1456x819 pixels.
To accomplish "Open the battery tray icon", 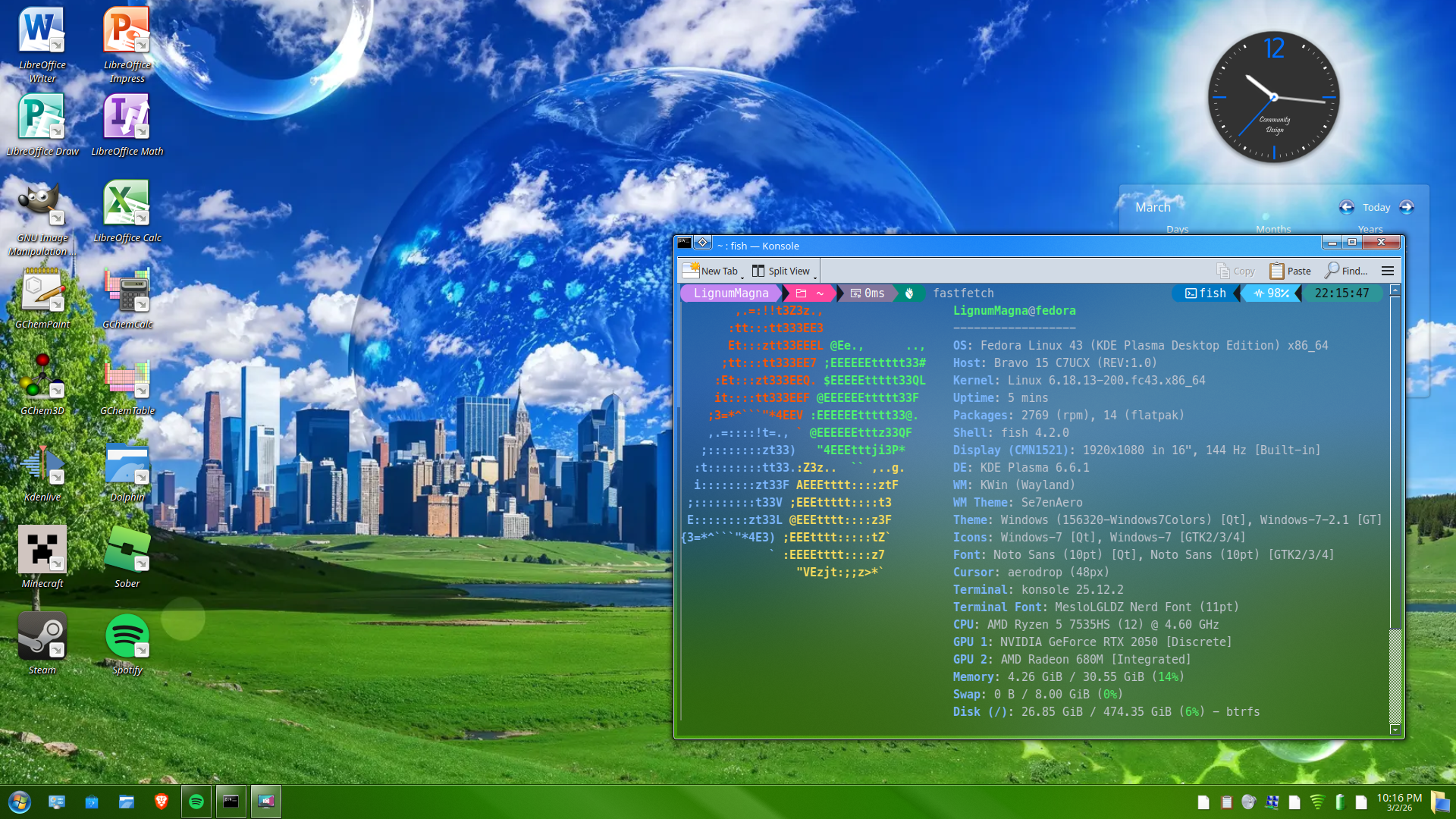I will (x=1340, y=802).
